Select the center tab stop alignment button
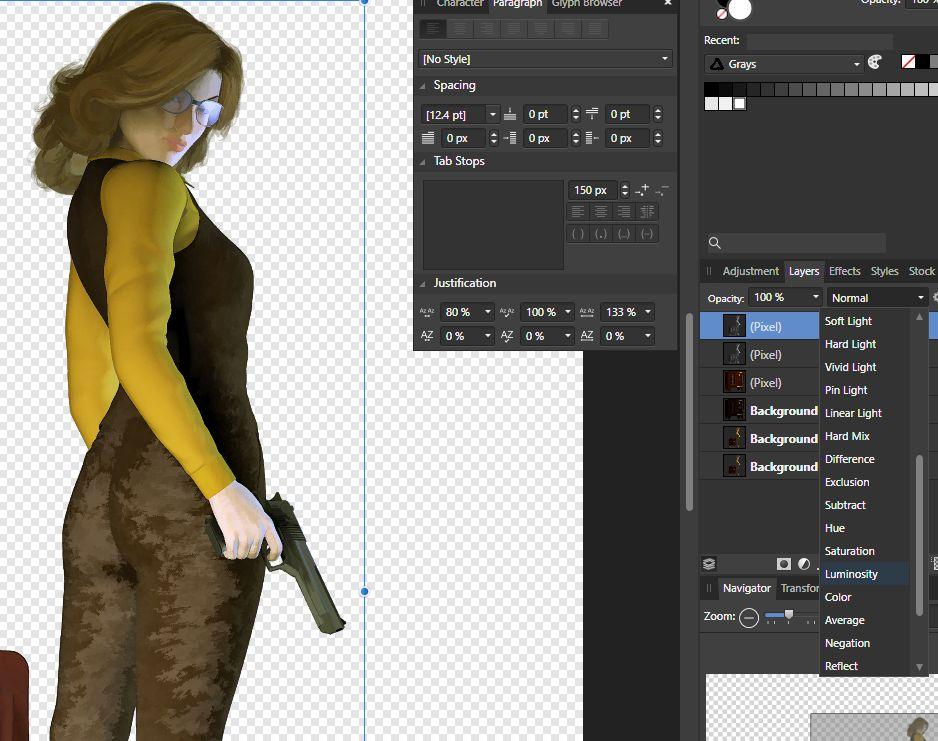The image size is (938, 741). tap(600, 211)
